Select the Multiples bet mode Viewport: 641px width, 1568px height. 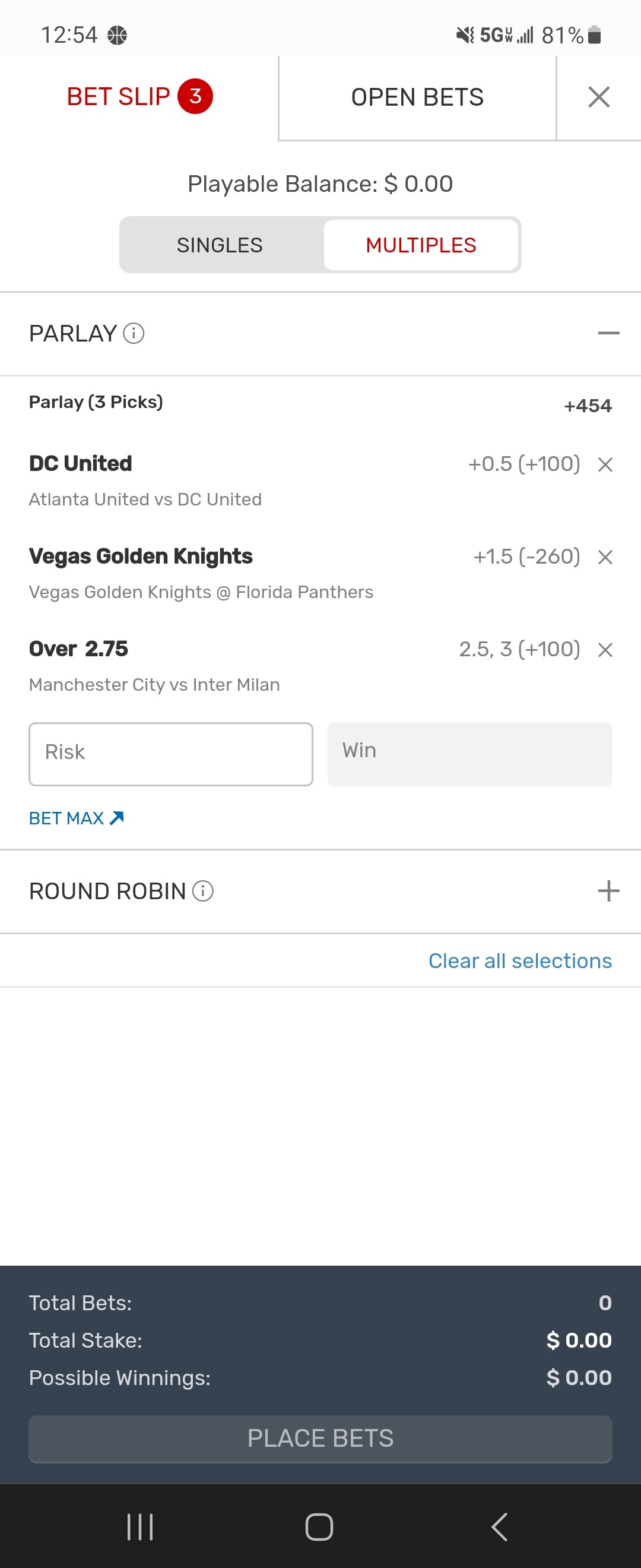[421, 245]
